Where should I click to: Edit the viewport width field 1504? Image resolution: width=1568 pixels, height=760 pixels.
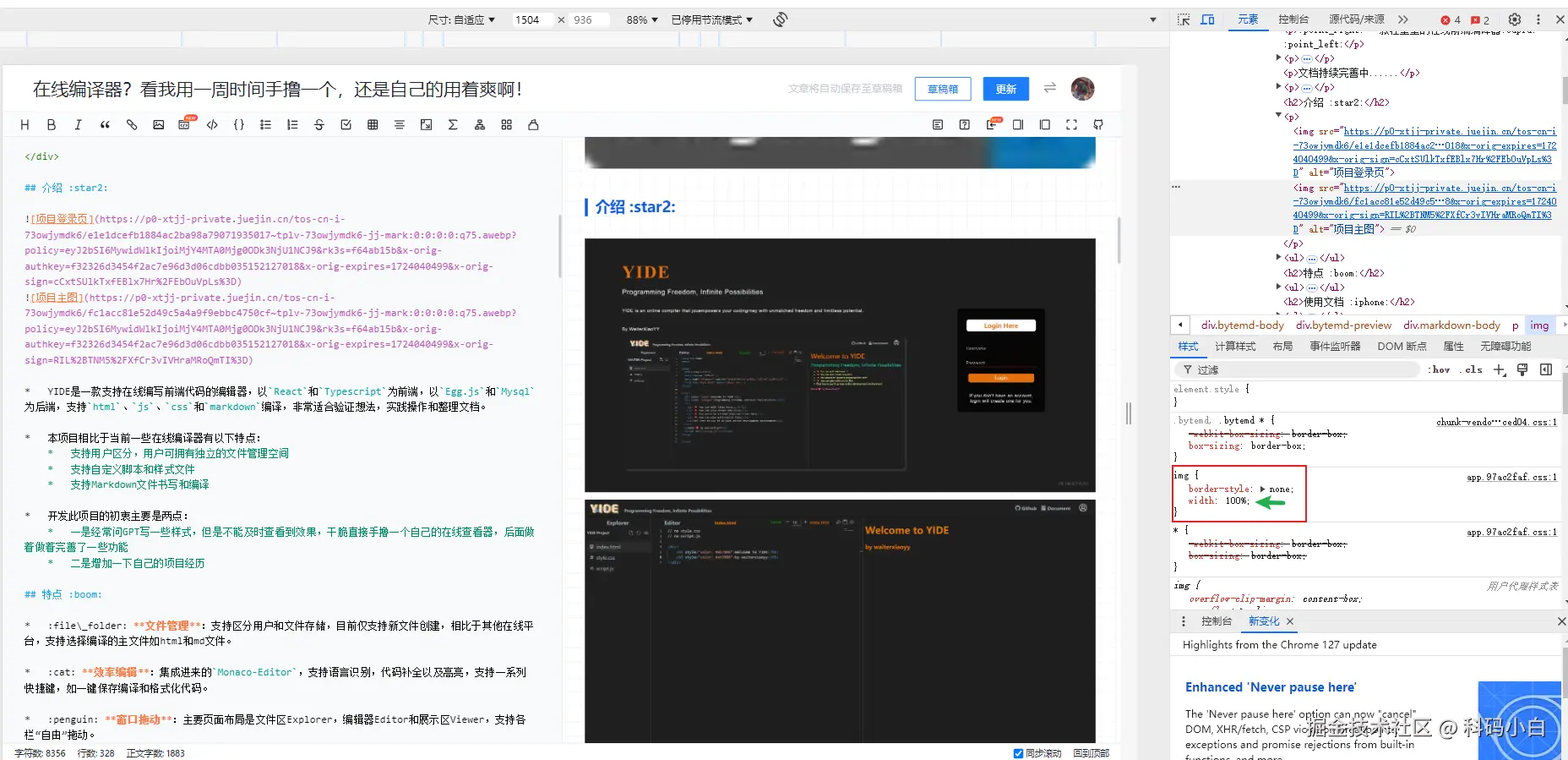532,19
